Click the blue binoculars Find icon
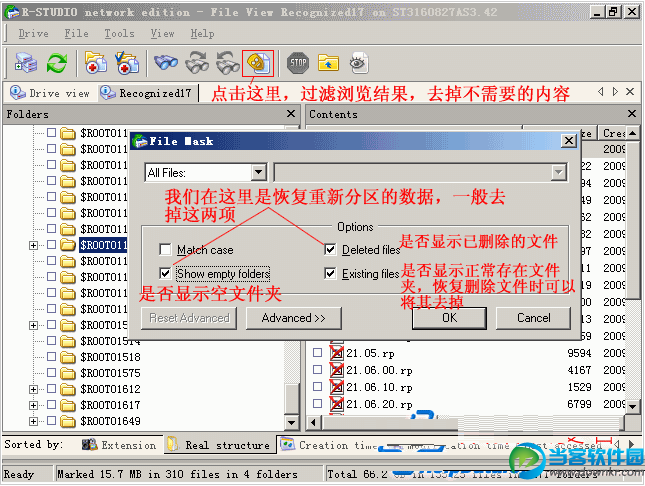Screen dimensions: 645x486 [x=166, y=63]
